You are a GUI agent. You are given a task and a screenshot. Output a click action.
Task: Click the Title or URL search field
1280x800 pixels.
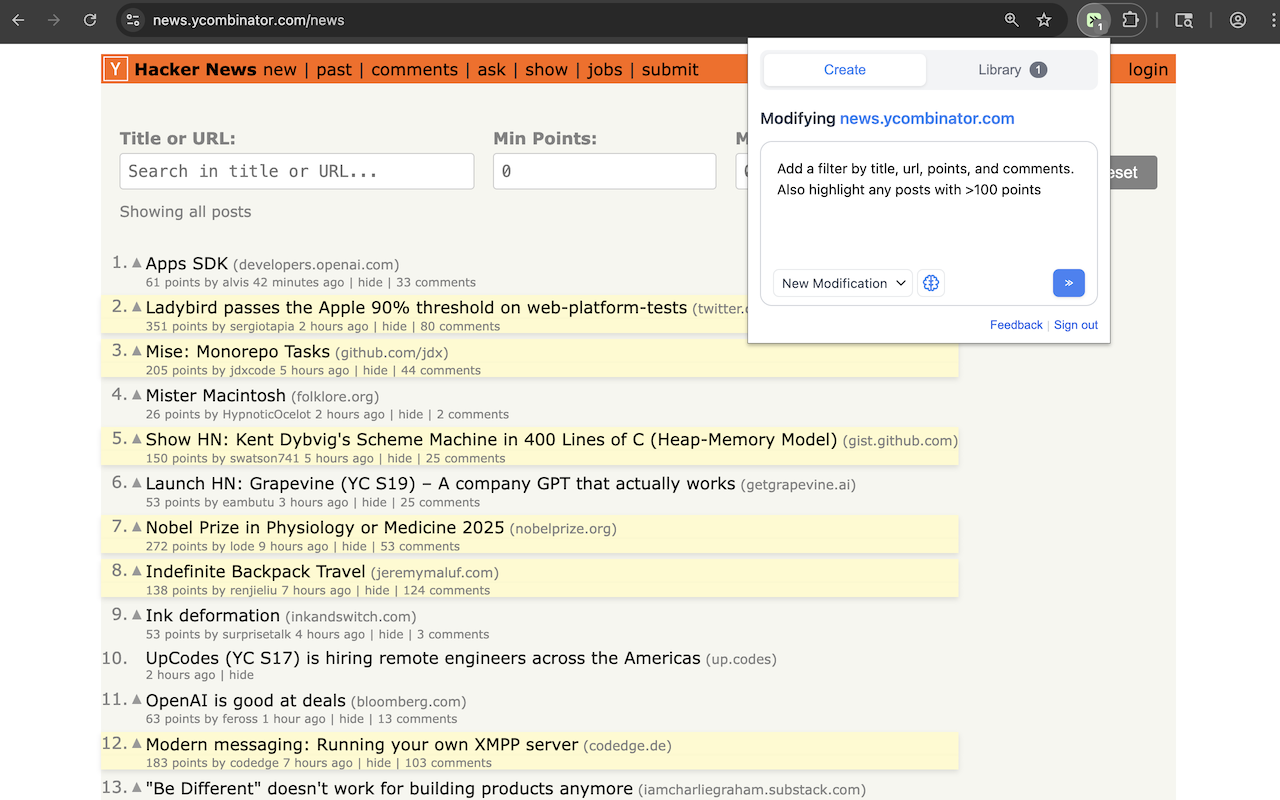coord(296,171)
